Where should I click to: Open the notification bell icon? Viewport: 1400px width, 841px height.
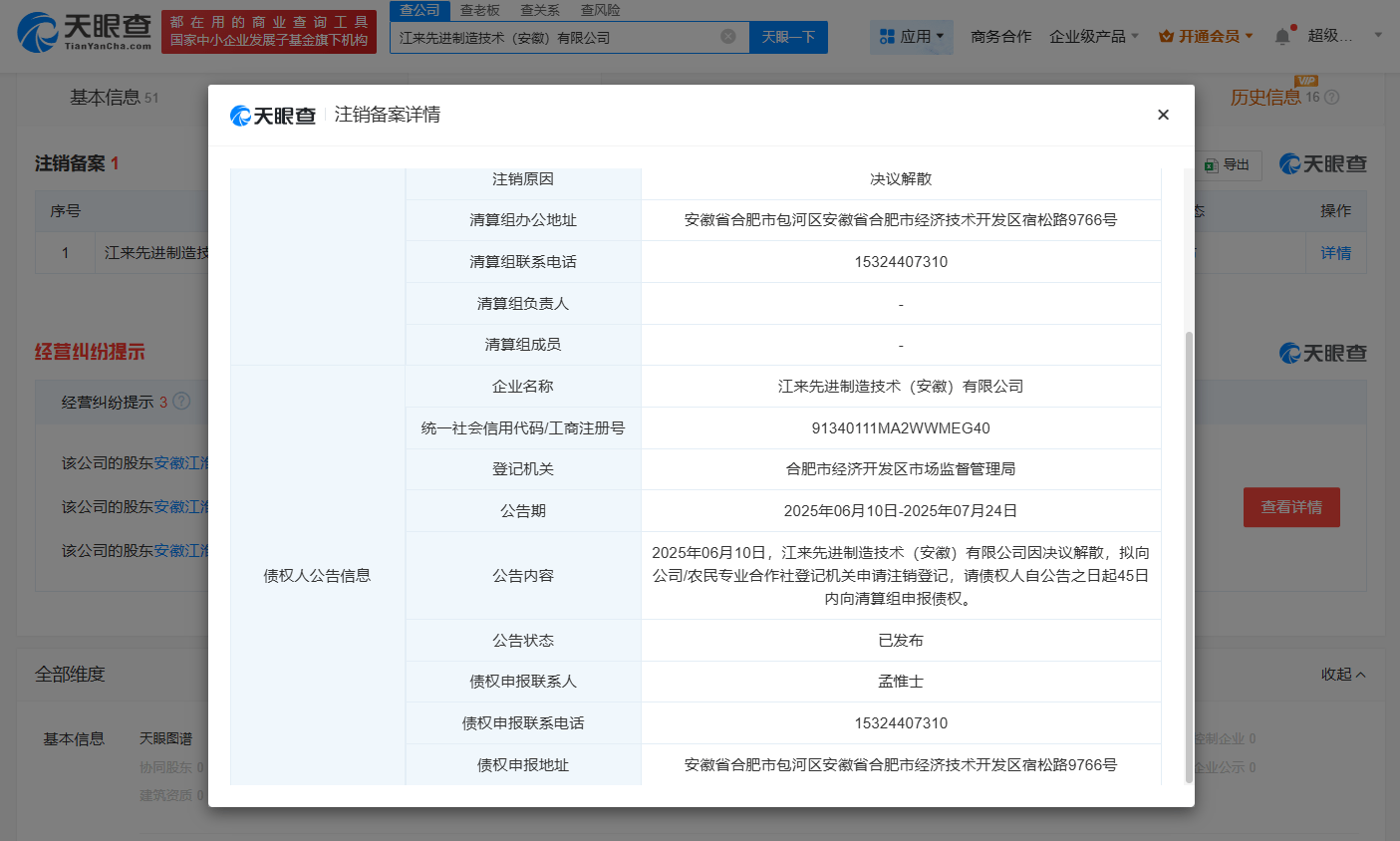(x=1282, y=33)
